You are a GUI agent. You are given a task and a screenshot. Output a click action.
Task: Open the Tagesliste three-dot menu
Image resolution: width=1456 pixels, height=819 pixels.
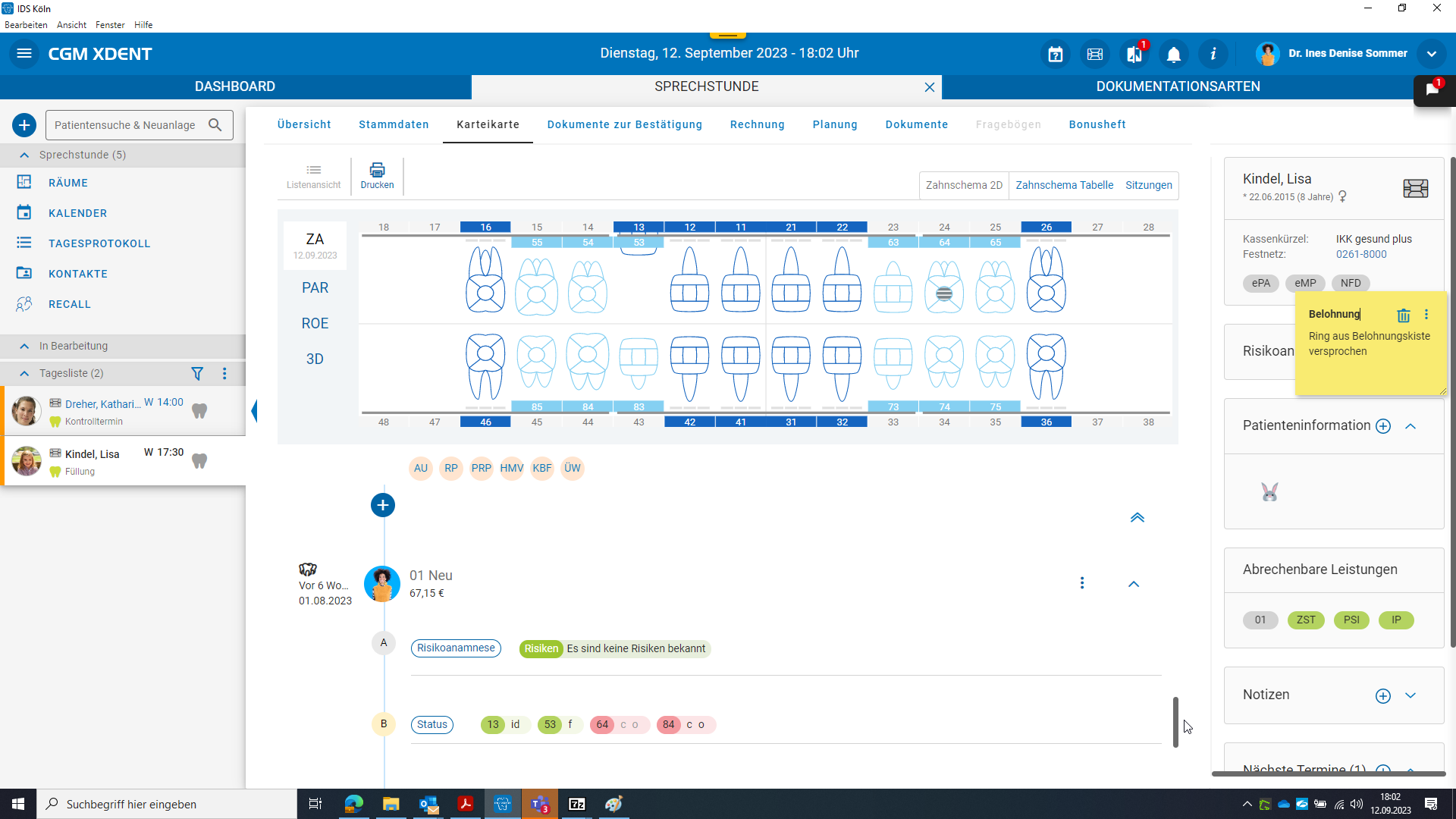click(224, 373)
